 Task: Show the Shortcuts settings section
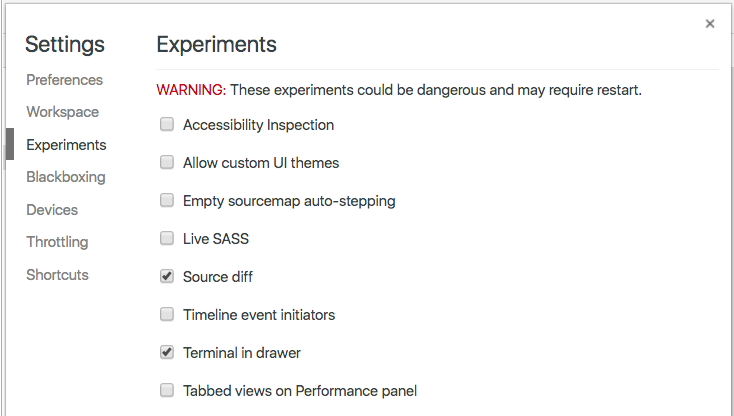[57, 275]
